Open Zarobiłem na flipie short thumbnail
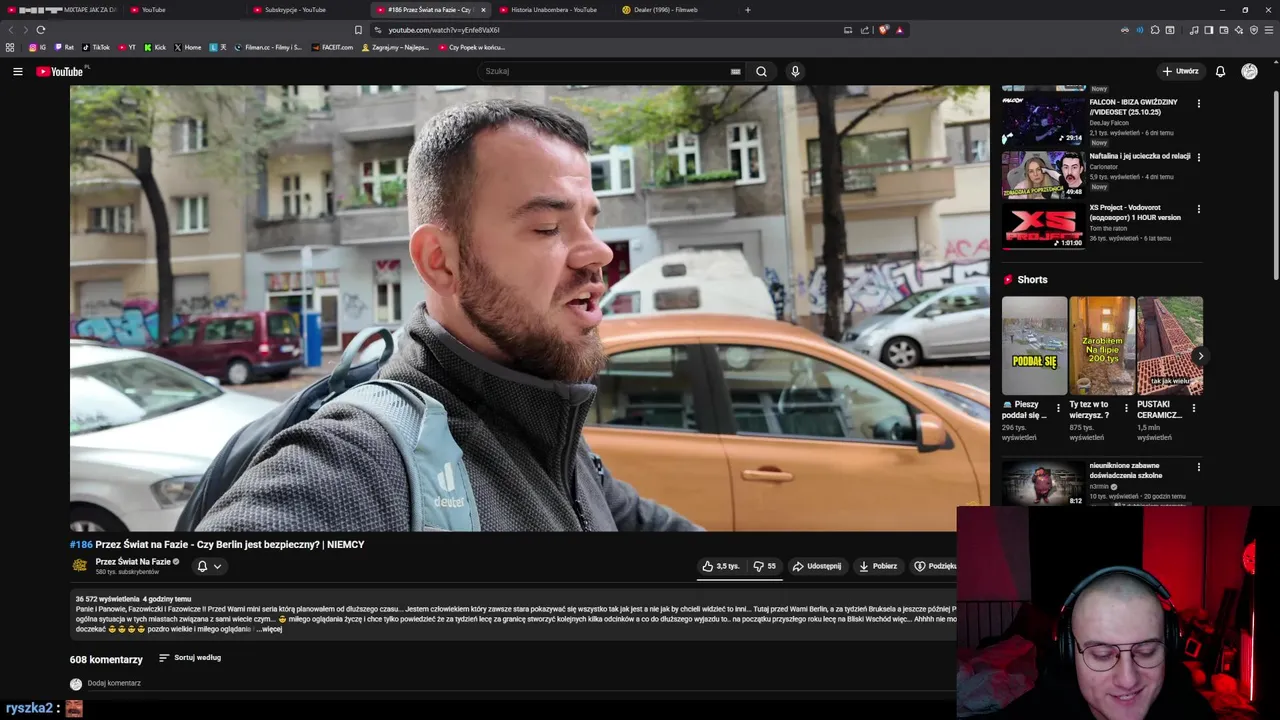 point(1102,346)
